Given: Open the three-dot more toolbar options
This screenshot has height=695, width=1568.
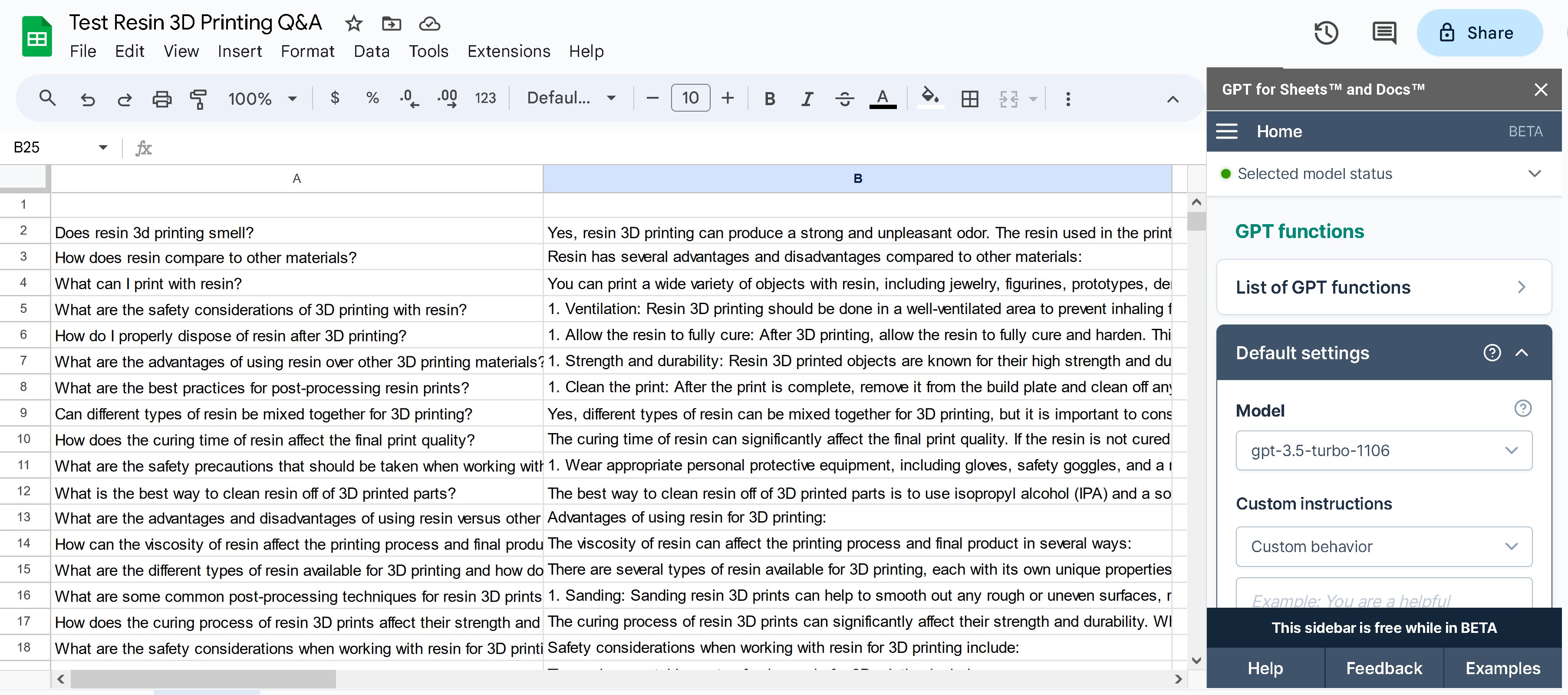Looking at the screenshot, I should (1067, 99).
